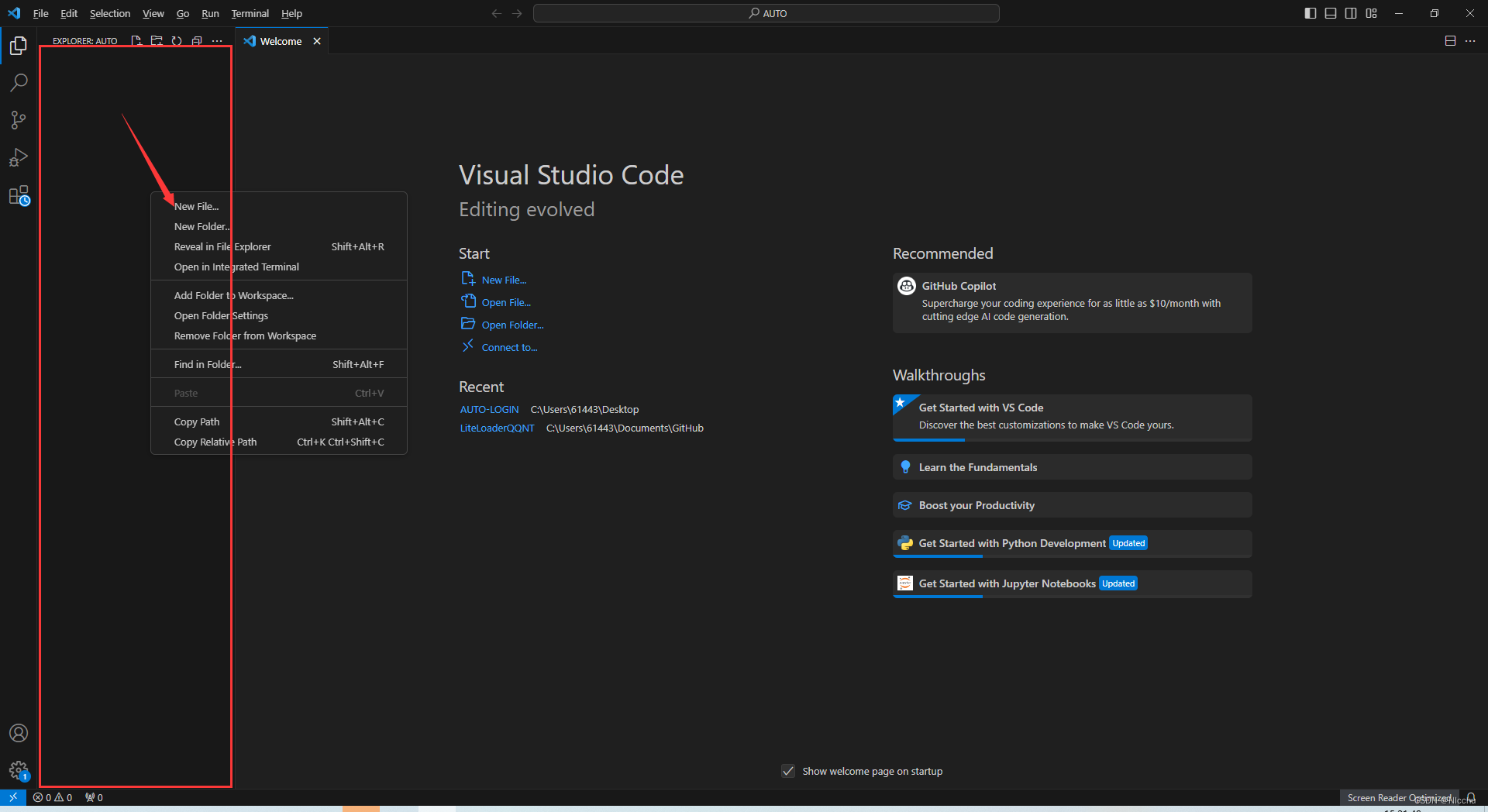Open recent folder LiteLoaderQQNT
This screenshot has height=812, width=1488.
(x=497, y=428)
